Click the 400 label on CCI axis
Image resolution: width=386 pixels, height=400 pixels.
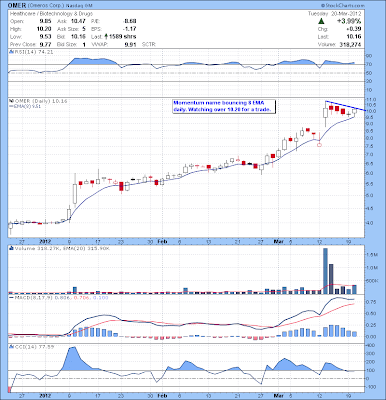tap(372, 346)
